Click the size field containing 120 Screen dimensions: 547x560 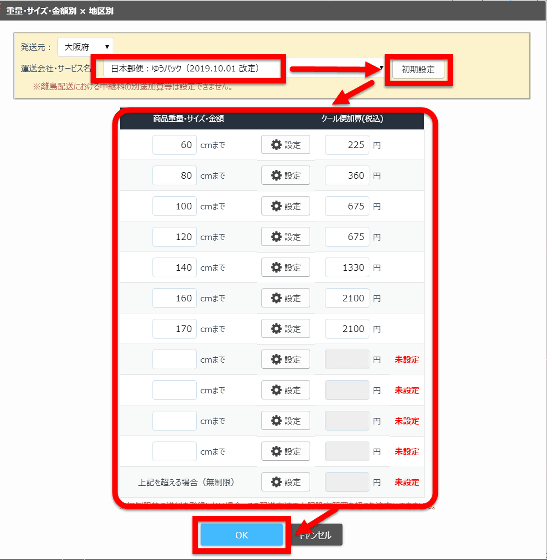point(174,237)
